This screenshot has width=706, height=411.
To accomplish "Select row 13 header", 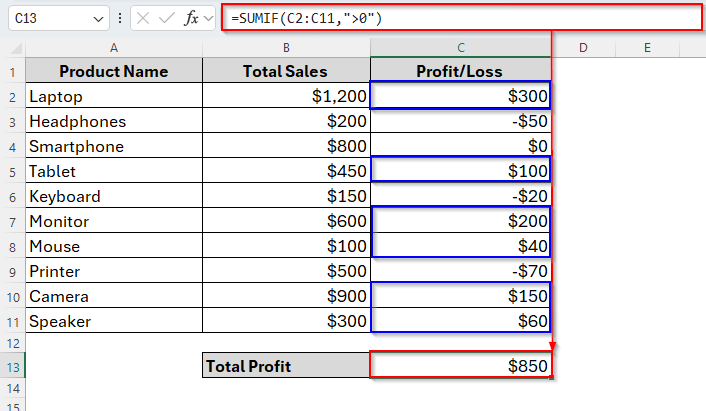I will pyautogui.click(x=12, y=366).
